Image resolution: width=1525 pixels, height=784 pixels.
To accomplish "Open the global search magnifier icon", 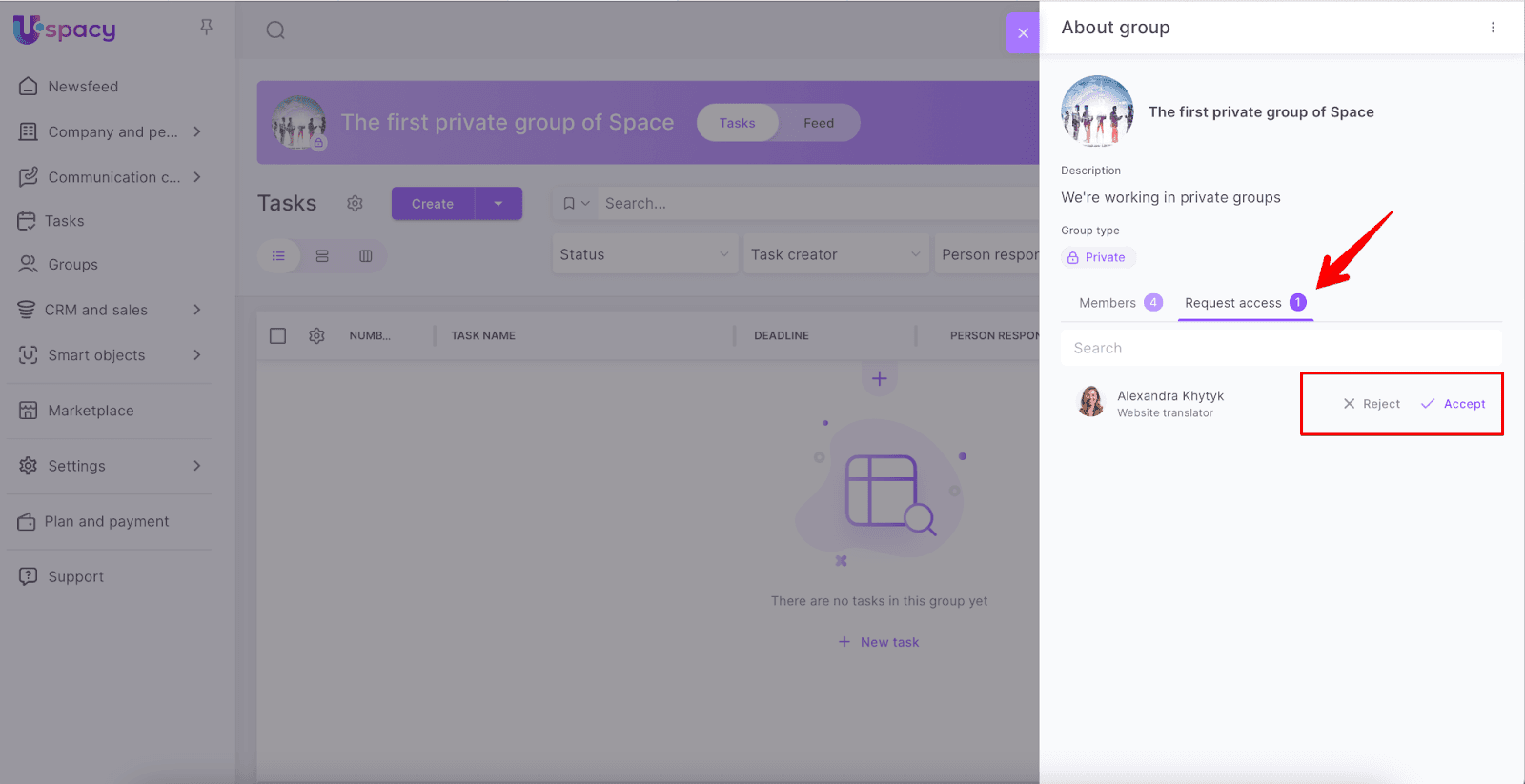I will point(275,30).
